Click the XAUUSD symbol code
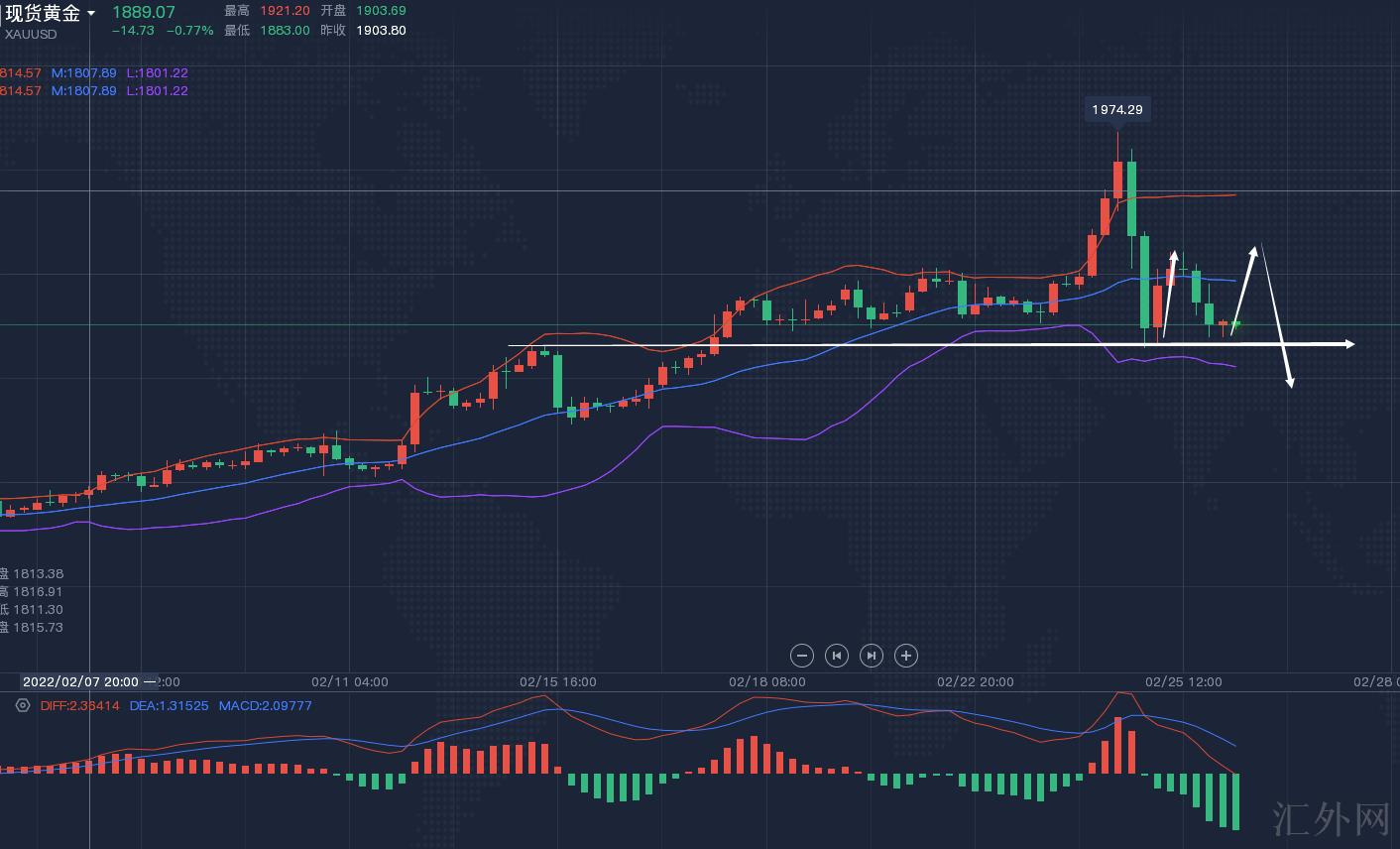Screen dimensions: 1400x849 point(31,34)
